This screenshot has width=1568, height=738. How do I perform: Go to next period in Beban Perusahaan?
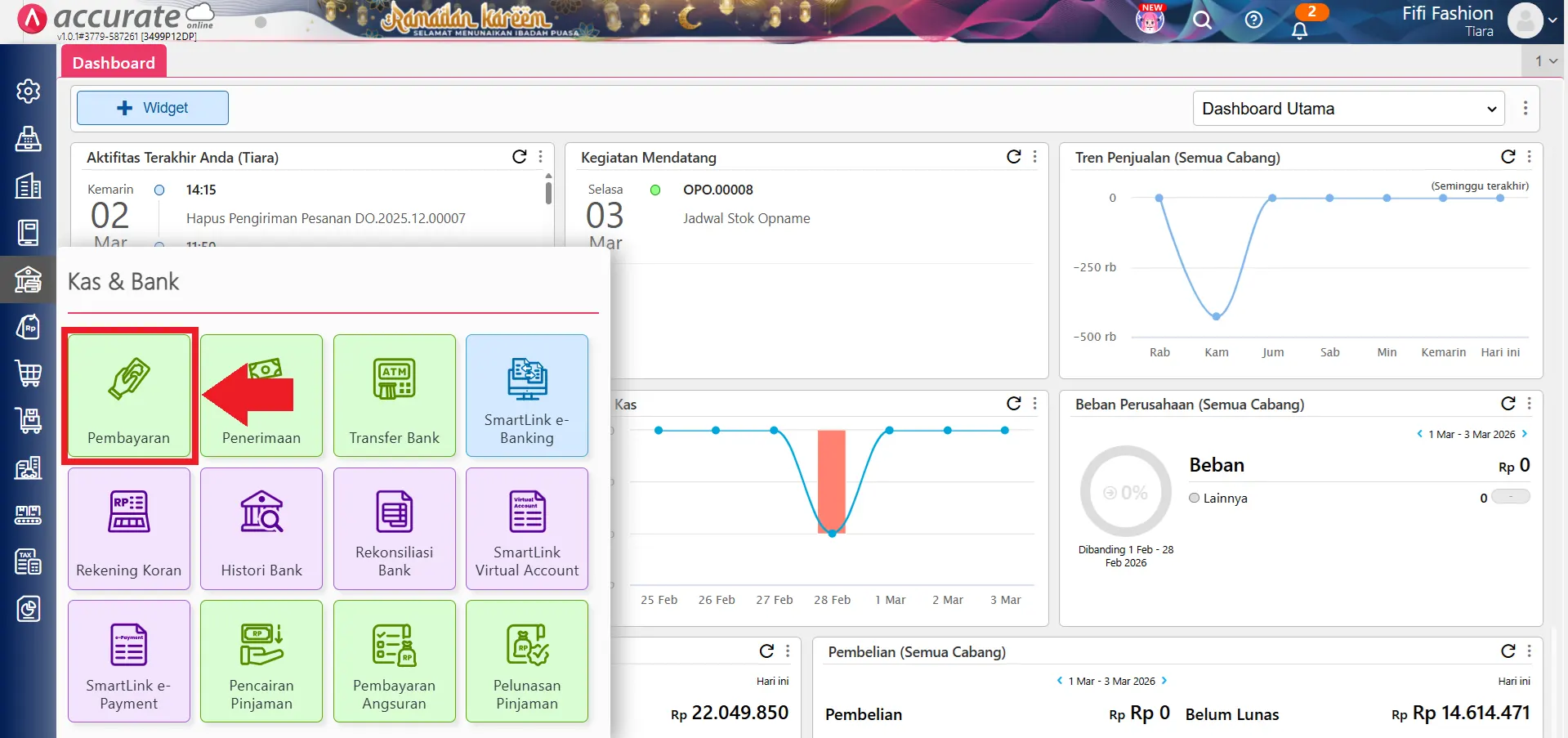(x=1525, y=434)
